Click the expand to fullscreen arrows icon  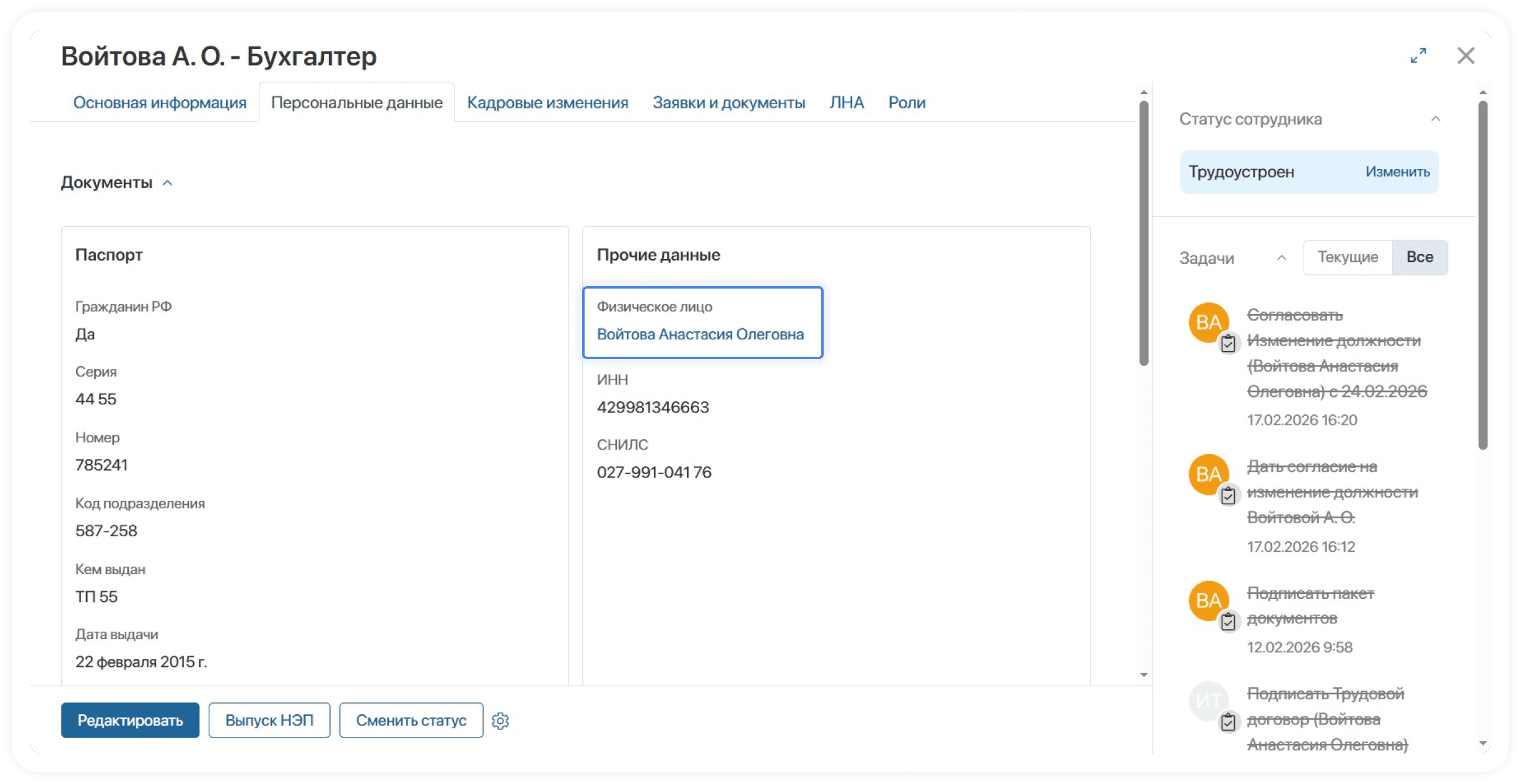point(1418,56)
